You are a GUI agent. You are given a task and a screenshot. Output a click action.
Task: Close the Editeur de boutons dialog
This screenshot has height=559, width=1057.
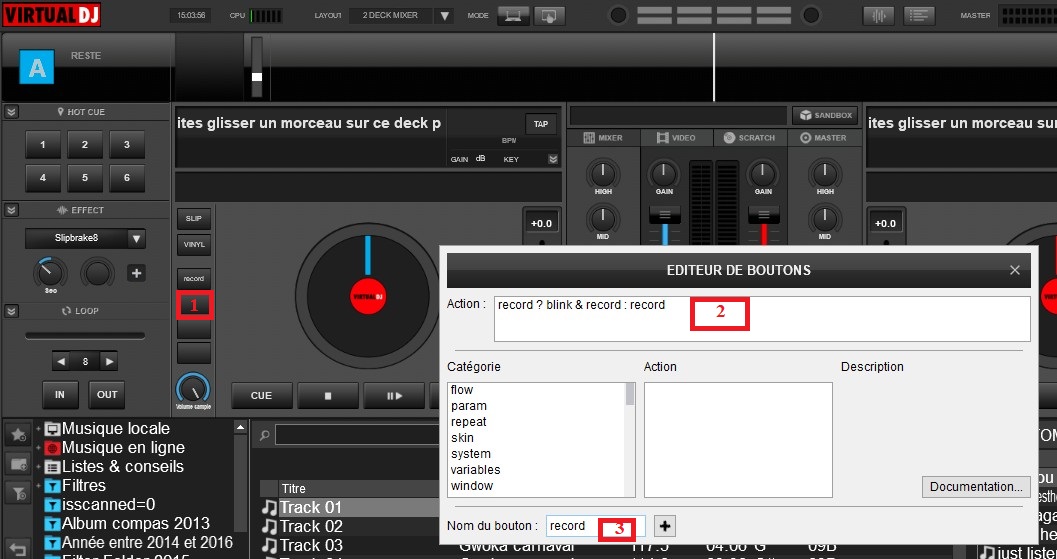coord(1015,270)
